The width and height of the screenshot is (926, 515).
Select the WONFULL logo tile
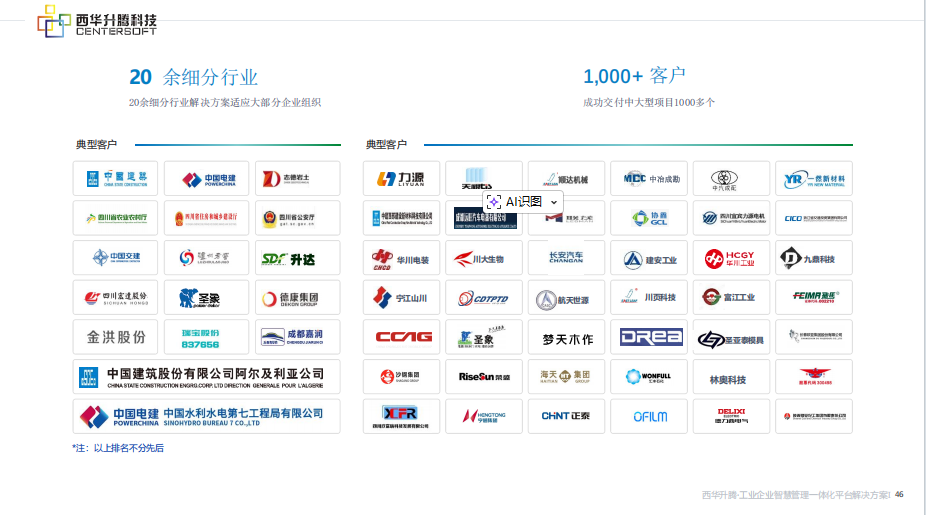tap(649, 376)
